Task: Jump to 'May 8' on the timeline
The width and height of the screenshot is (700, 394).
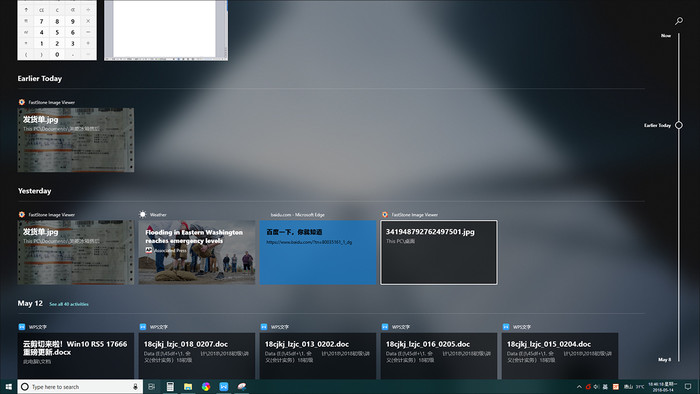Action: [x=664, y=359]
